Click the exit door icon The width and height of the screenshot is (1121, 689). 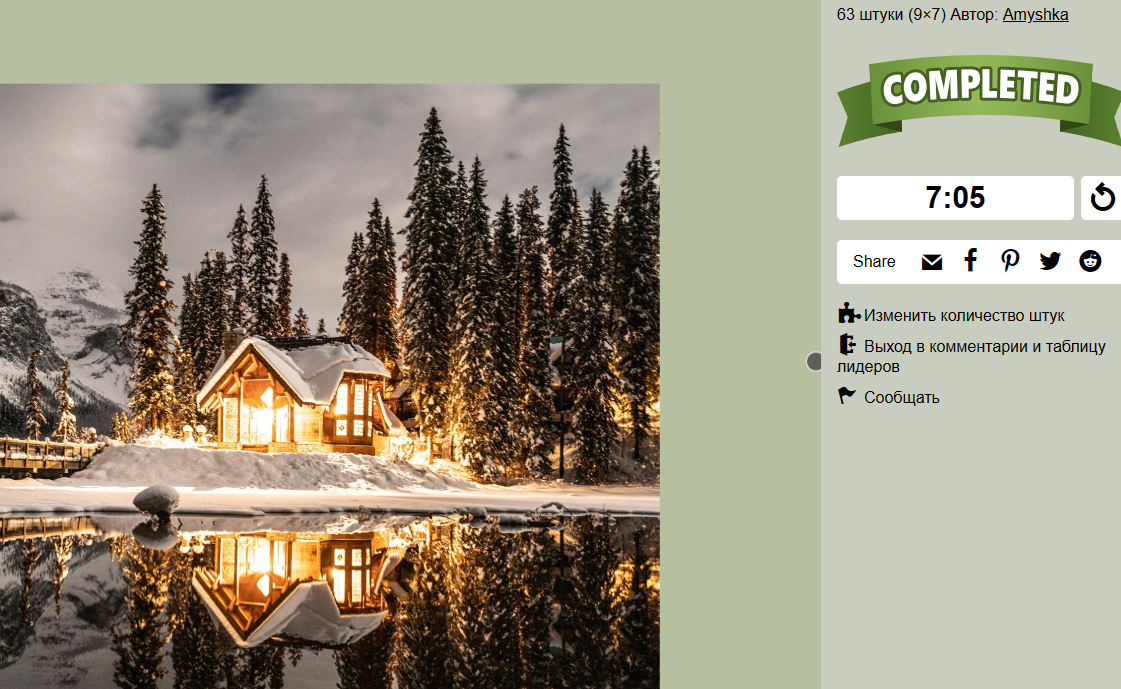pyautogui.click(x=847, y=344)
